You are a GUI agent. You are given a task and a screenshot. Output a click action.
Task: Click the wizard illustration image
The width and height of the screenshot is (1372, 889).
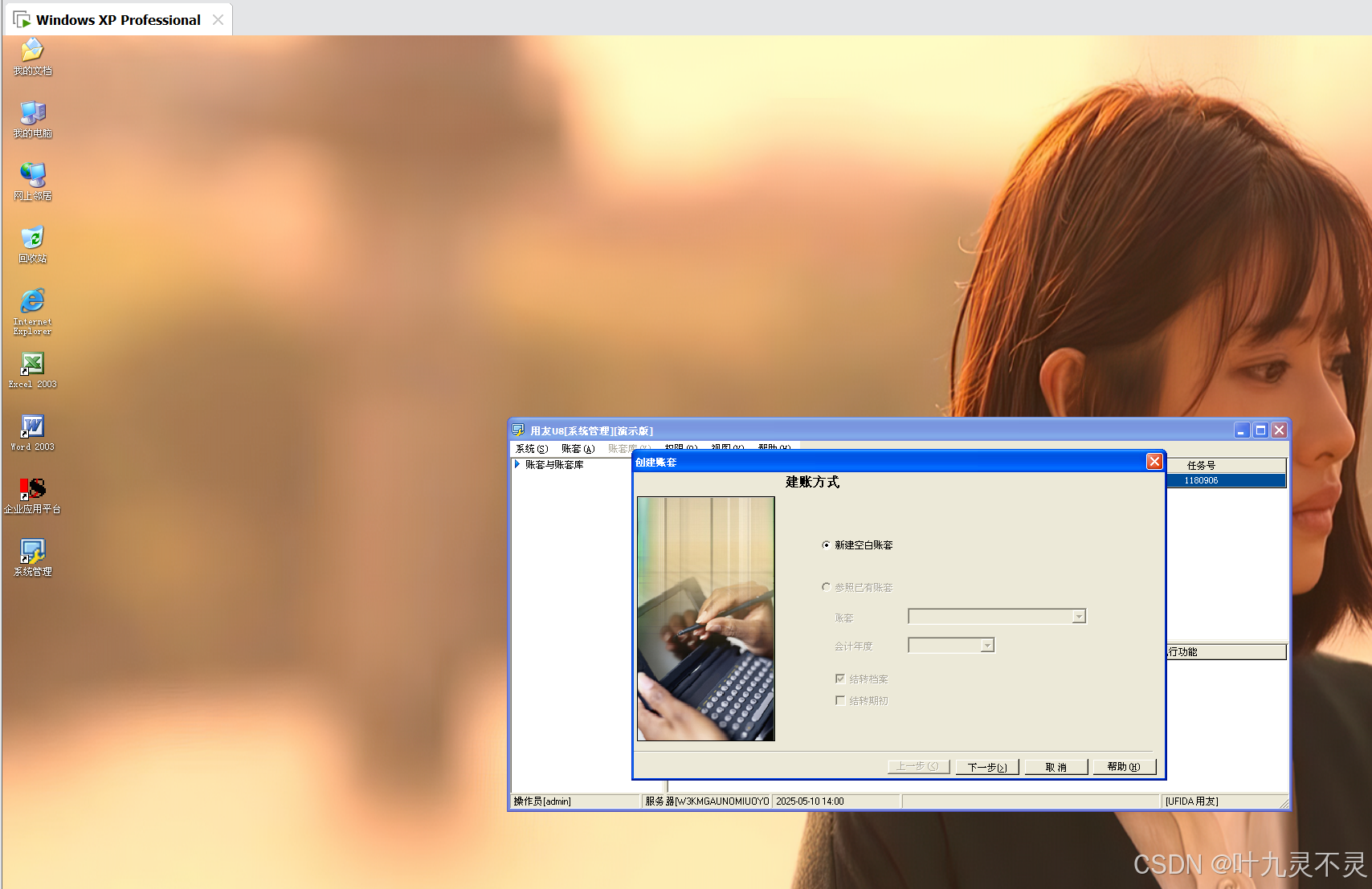click(706, 618)
